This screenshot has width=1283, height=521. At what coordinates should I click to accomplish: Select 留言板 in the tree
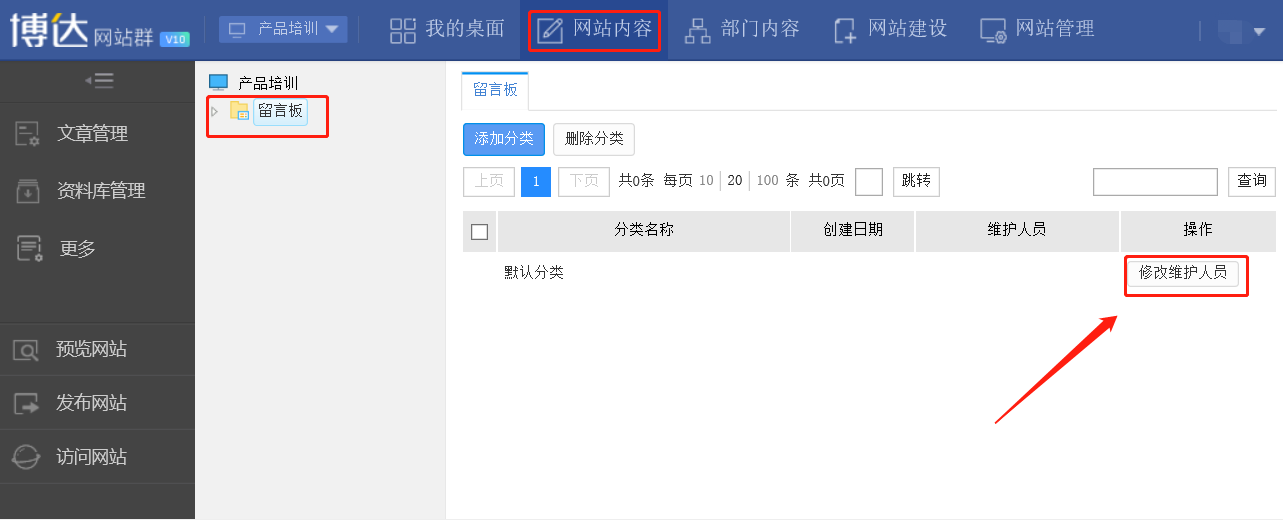[x=280, y=111]
